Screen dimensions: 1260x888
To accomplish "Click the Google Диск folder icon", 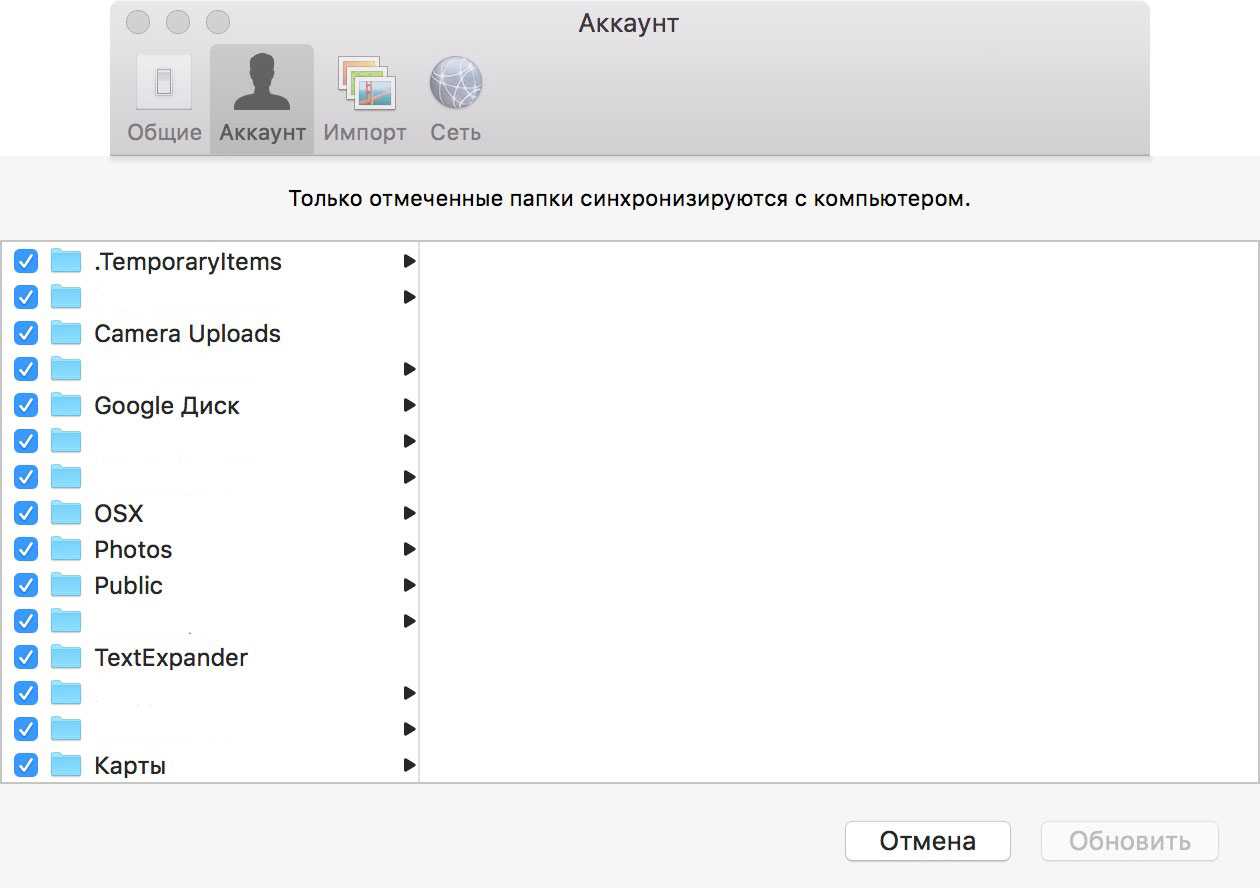I will 66,406.
